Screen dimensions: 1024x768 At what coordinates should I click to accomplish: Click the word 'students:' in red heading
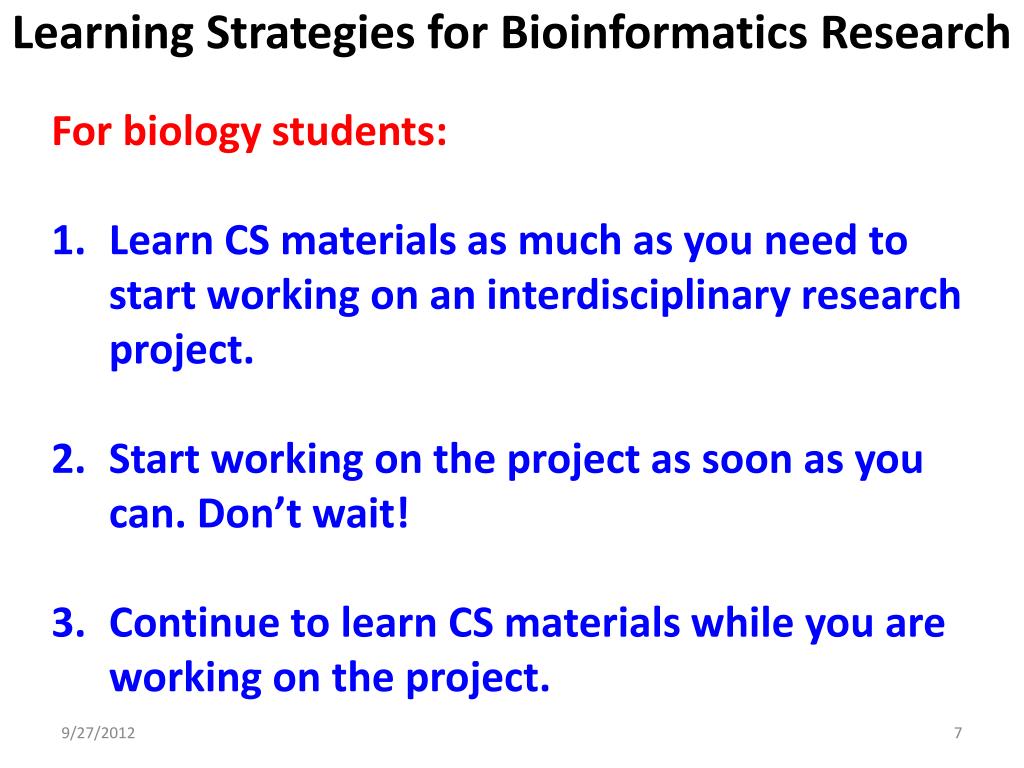(359, 131)
